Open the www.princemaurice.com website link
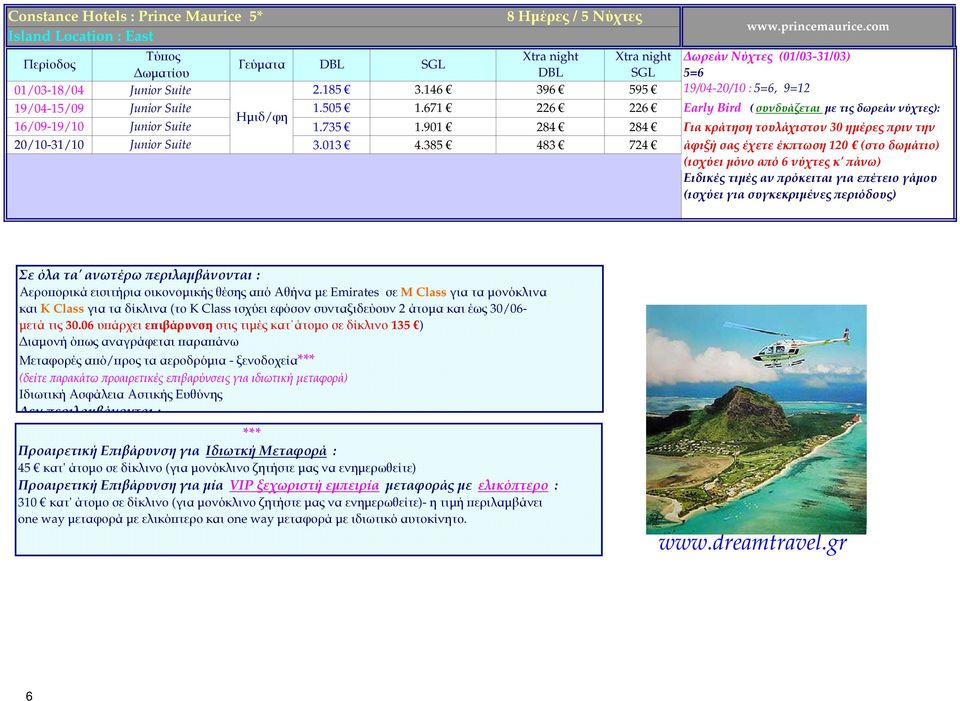 click(x=817, y=26)
